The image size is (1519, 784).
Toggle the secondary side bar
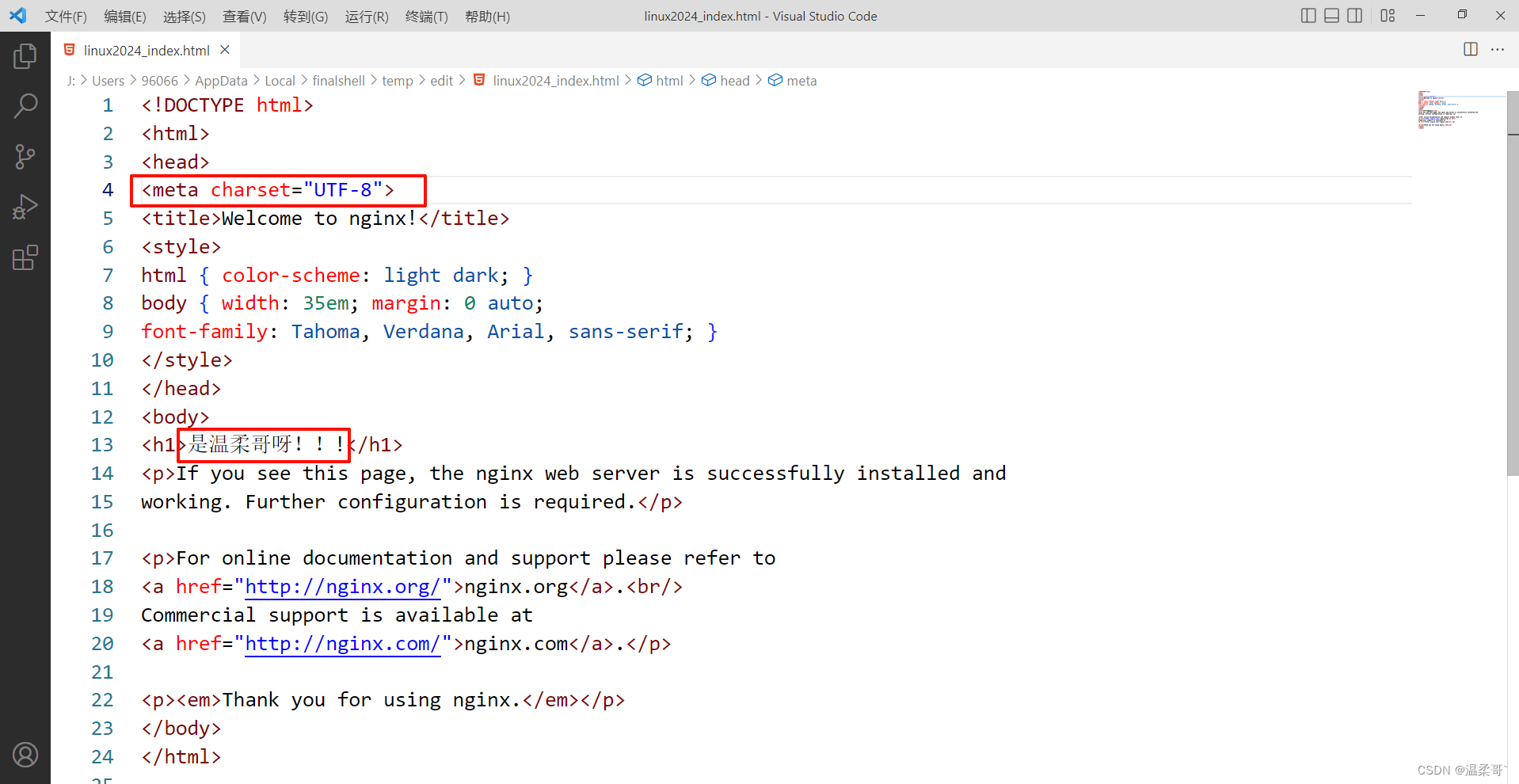pos(1355,15)
